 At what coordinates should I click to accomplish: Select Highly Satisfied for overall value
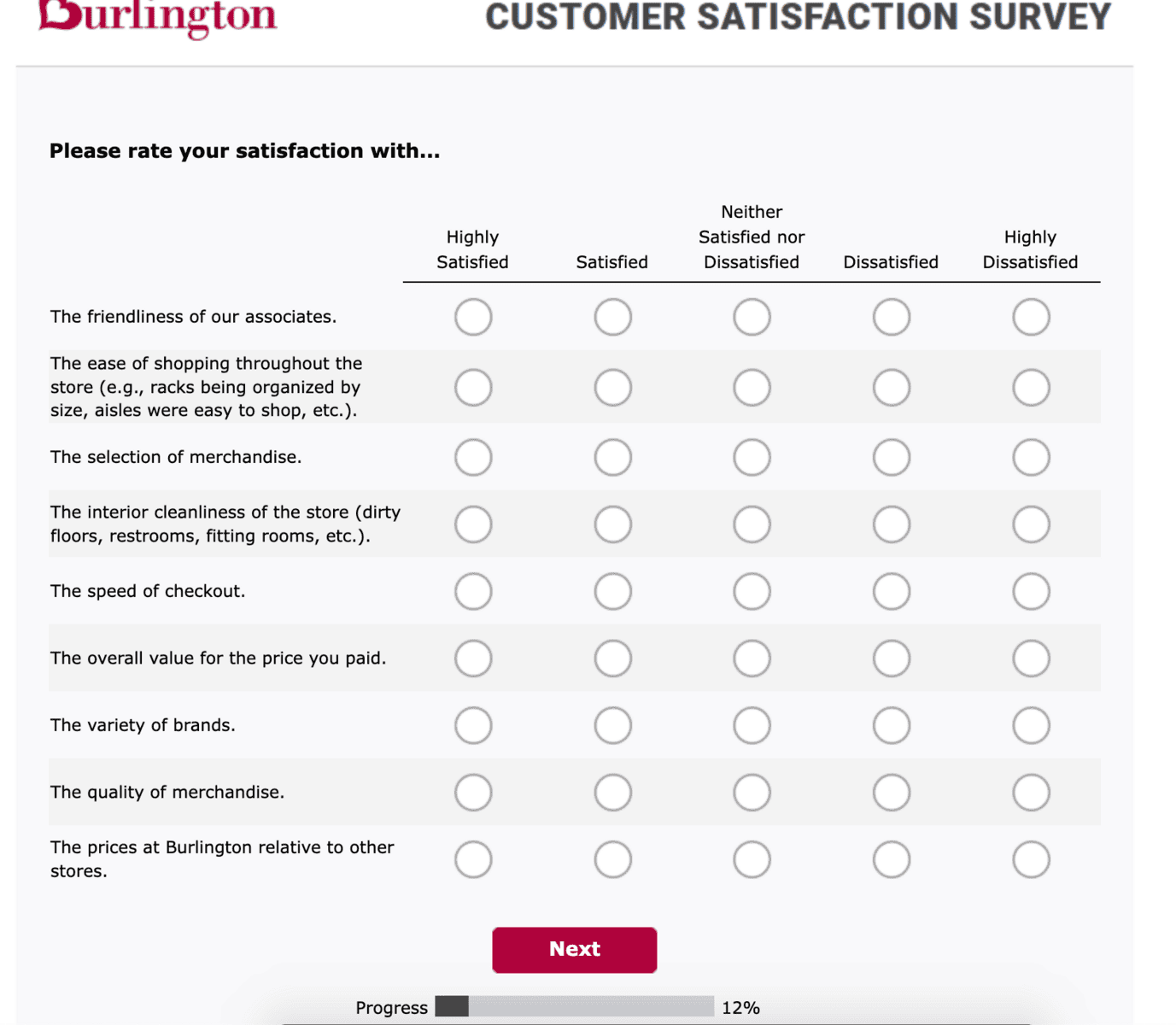coord(473,659)
